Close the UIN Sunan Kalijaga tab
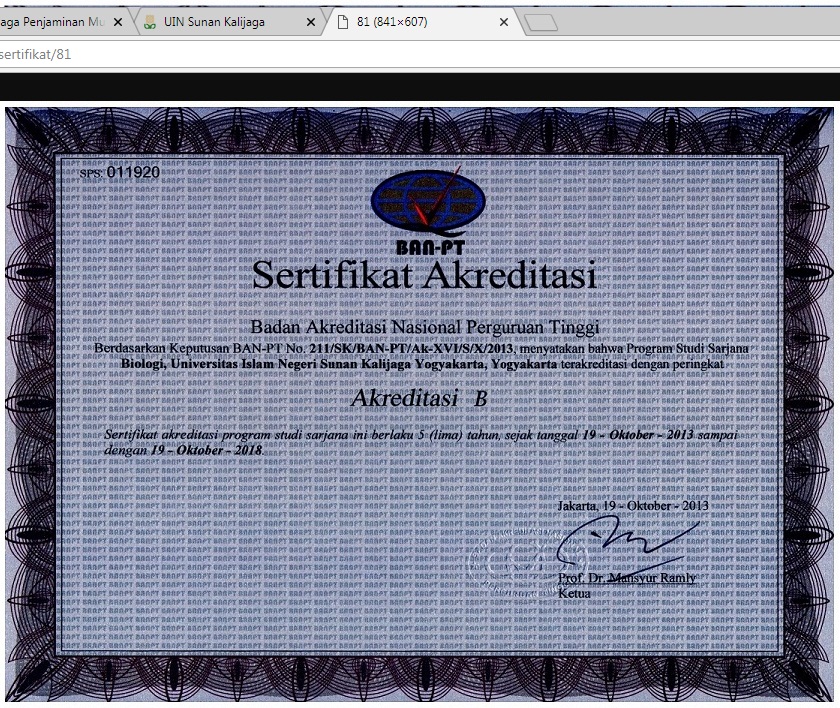Viewport: 840px width, 708px height. 311,22
